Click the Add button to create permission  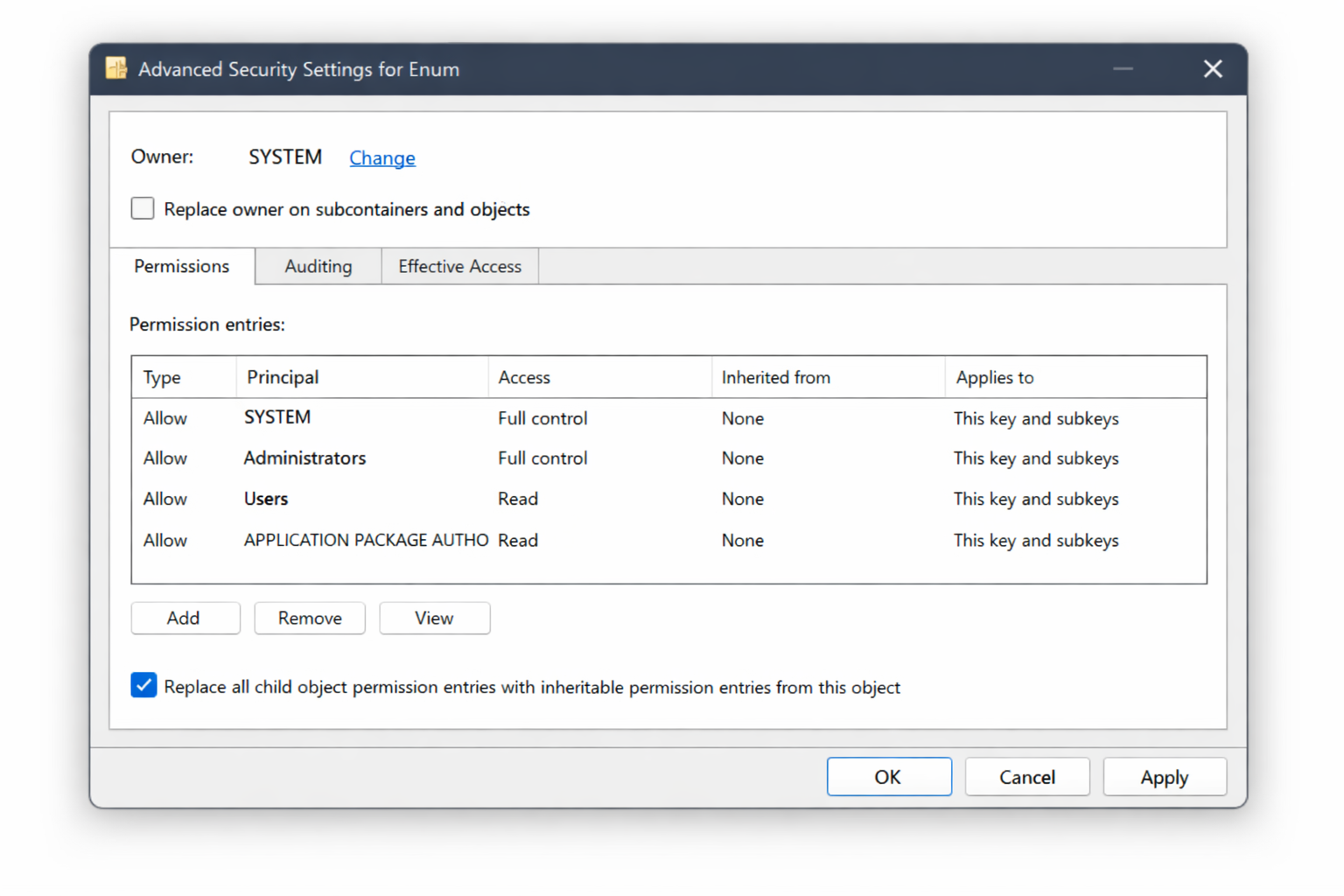(185, 618)
